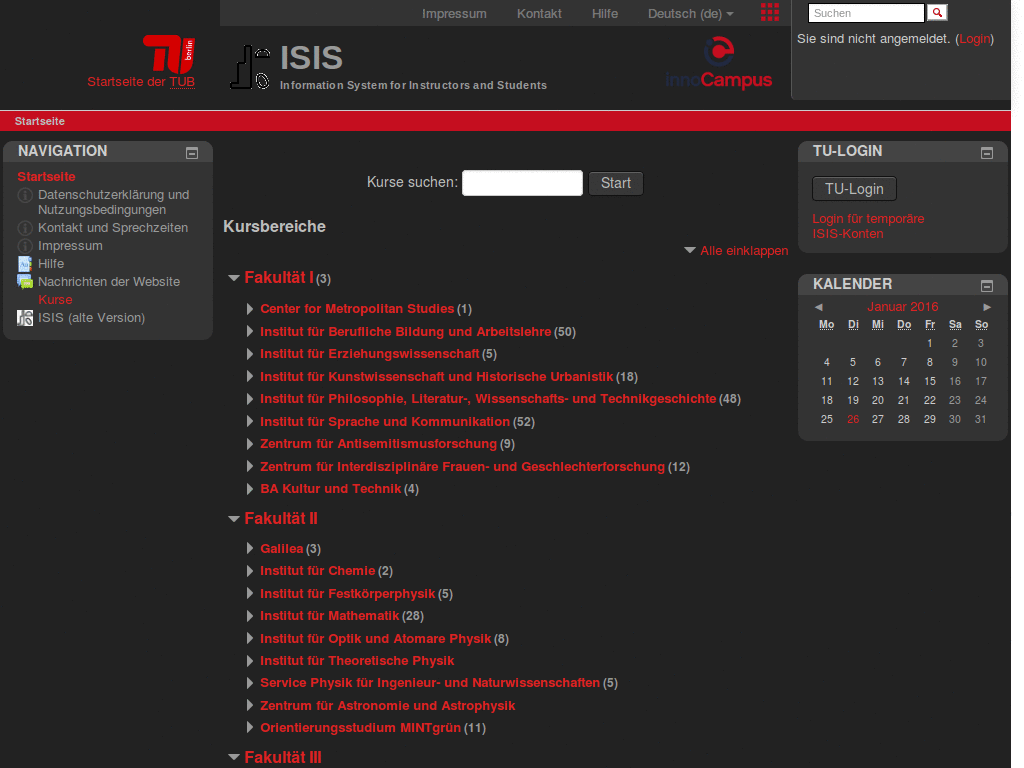
Task: Click the innoCampus logo
Action: click(718, 60)
